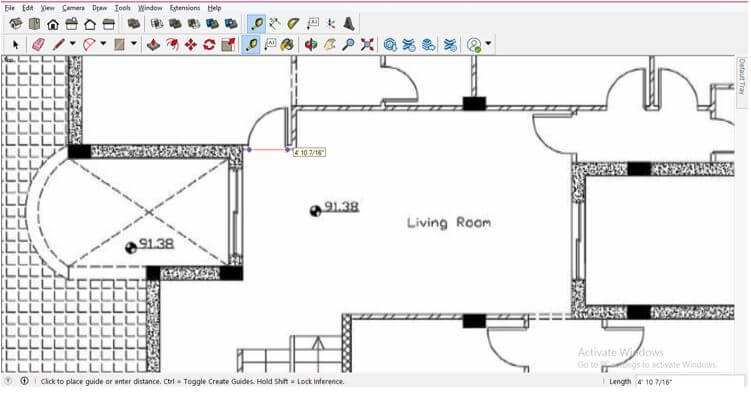Select the Rotate tool
Screen dimensions: 751x395
[x=209, y=45]
